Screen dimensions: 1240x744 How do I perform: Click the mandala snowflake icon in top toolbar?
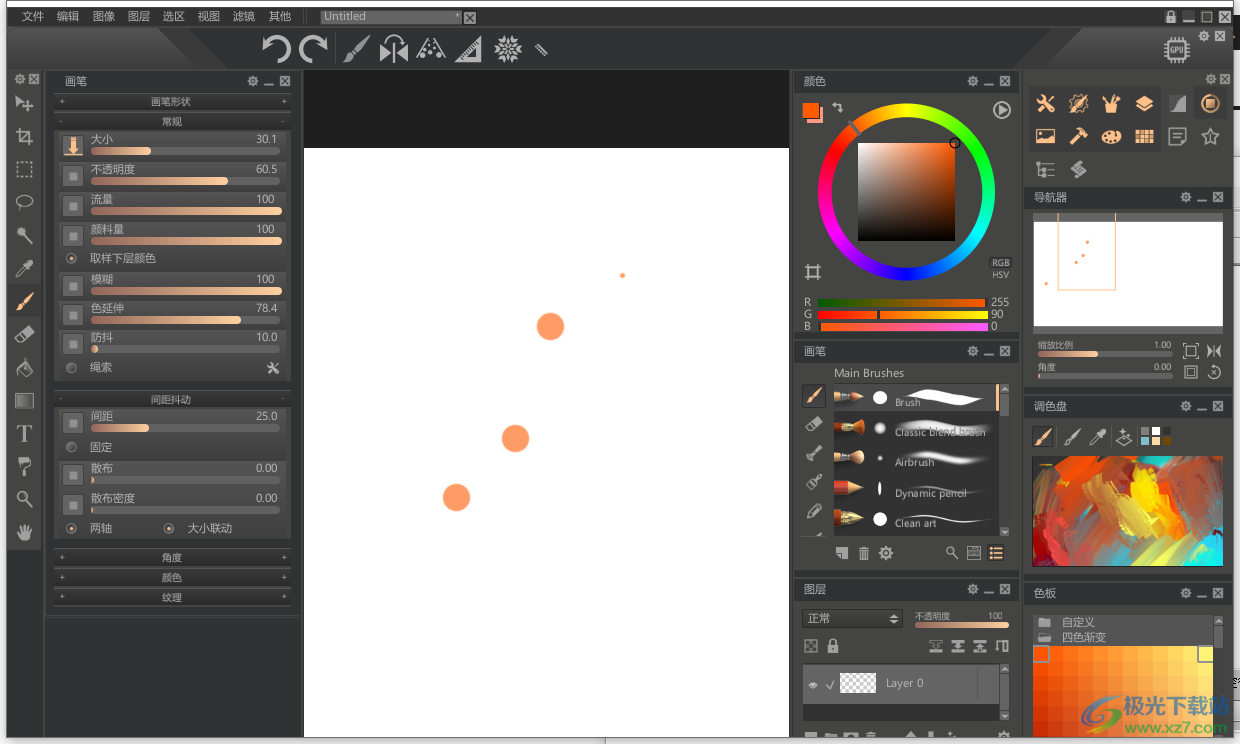coord(508,48)
